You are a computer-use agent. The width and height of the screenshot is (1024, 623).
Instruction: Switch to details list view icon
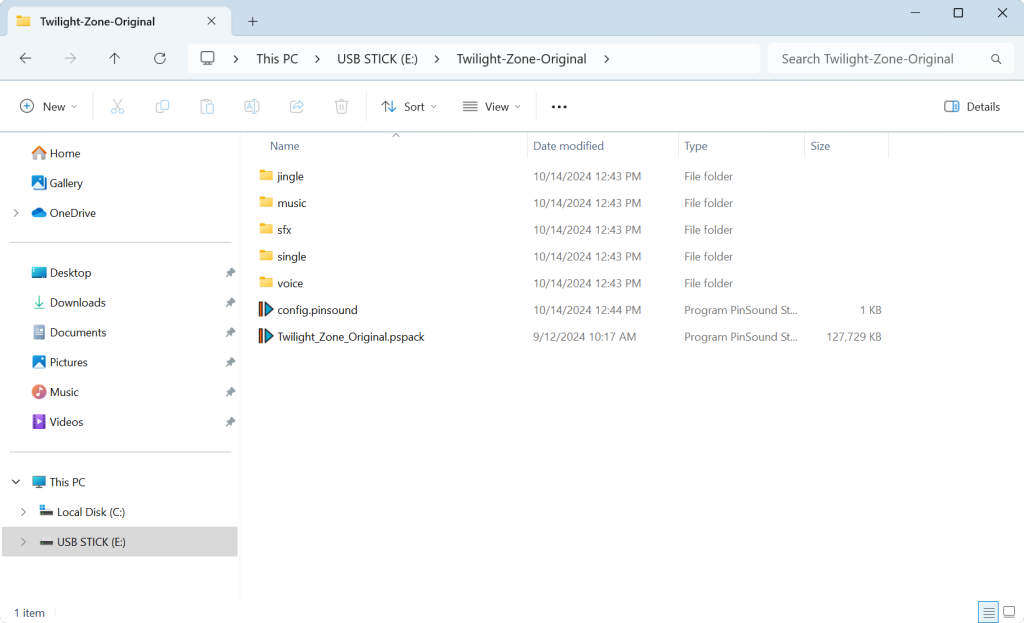988,613
